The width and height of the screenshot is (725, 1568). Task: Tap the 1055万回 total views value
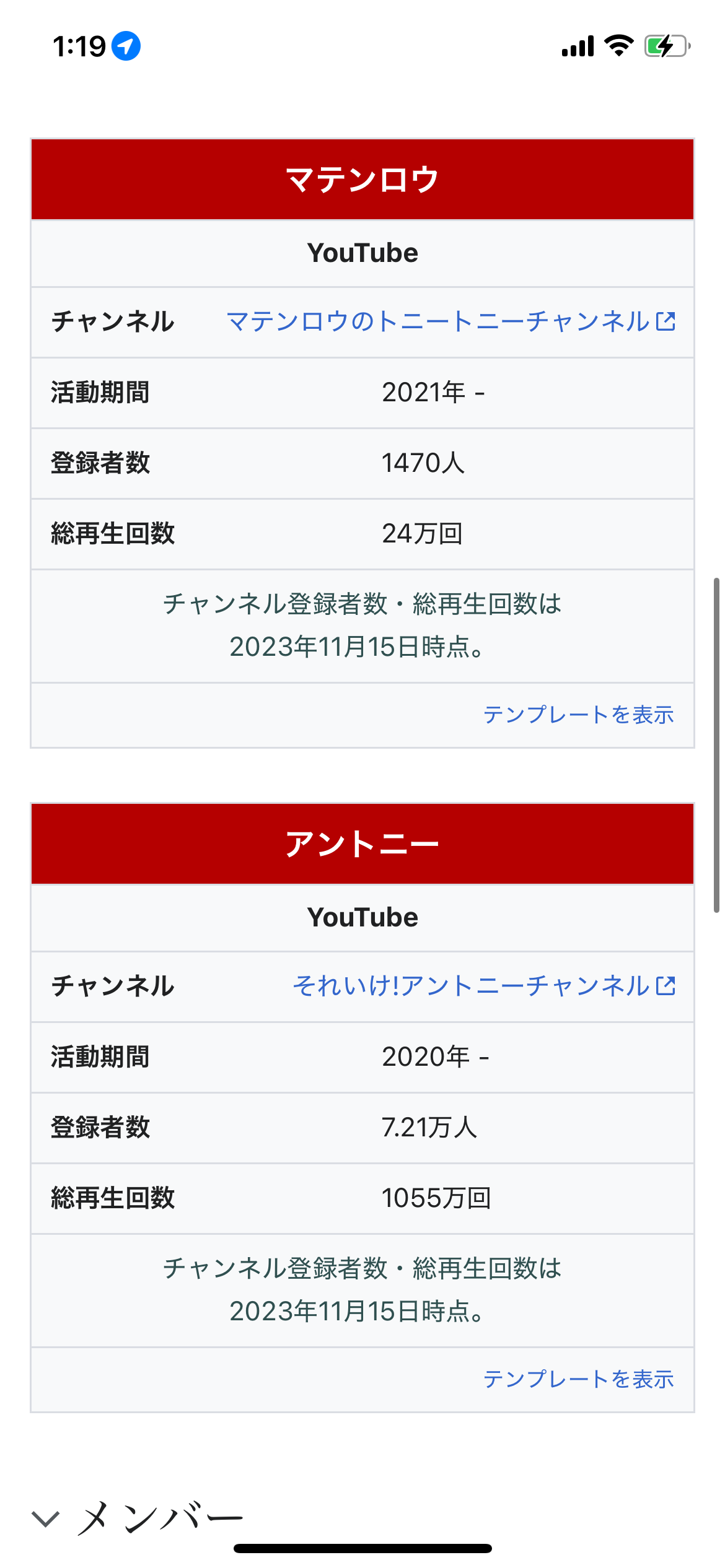[x=436, y=1198]
